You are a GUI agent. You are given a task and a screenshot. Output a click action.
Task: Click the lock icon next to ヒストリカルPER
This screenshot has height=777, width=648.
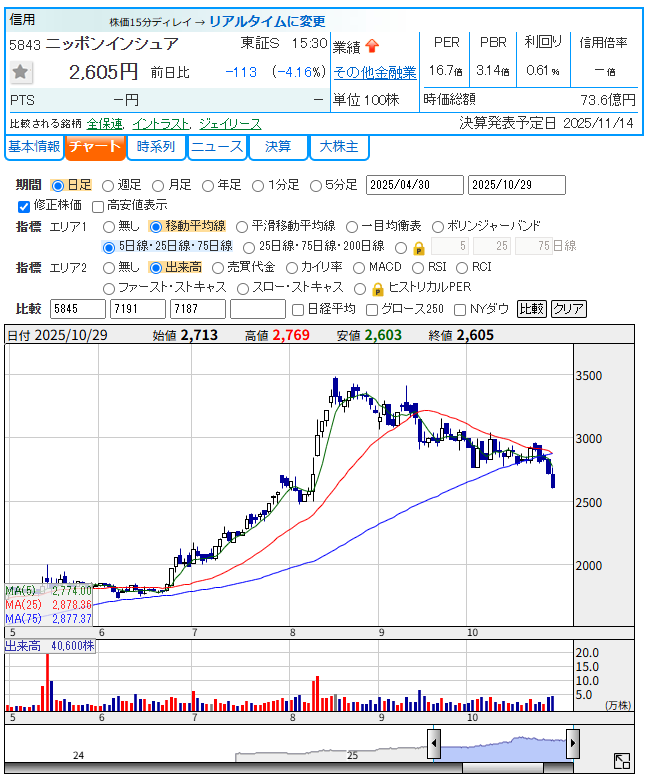coord(377,288)
